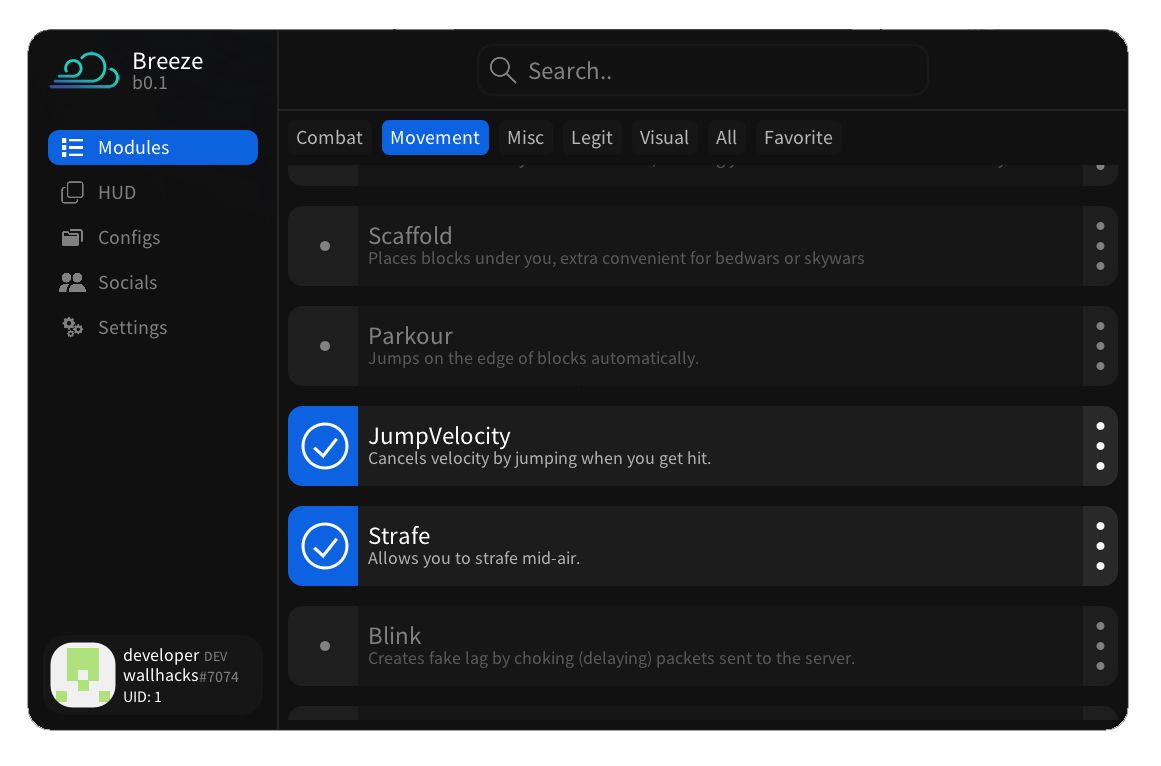
Task: Disable the JumpVelocity module
Action: (x=323, y=446)
